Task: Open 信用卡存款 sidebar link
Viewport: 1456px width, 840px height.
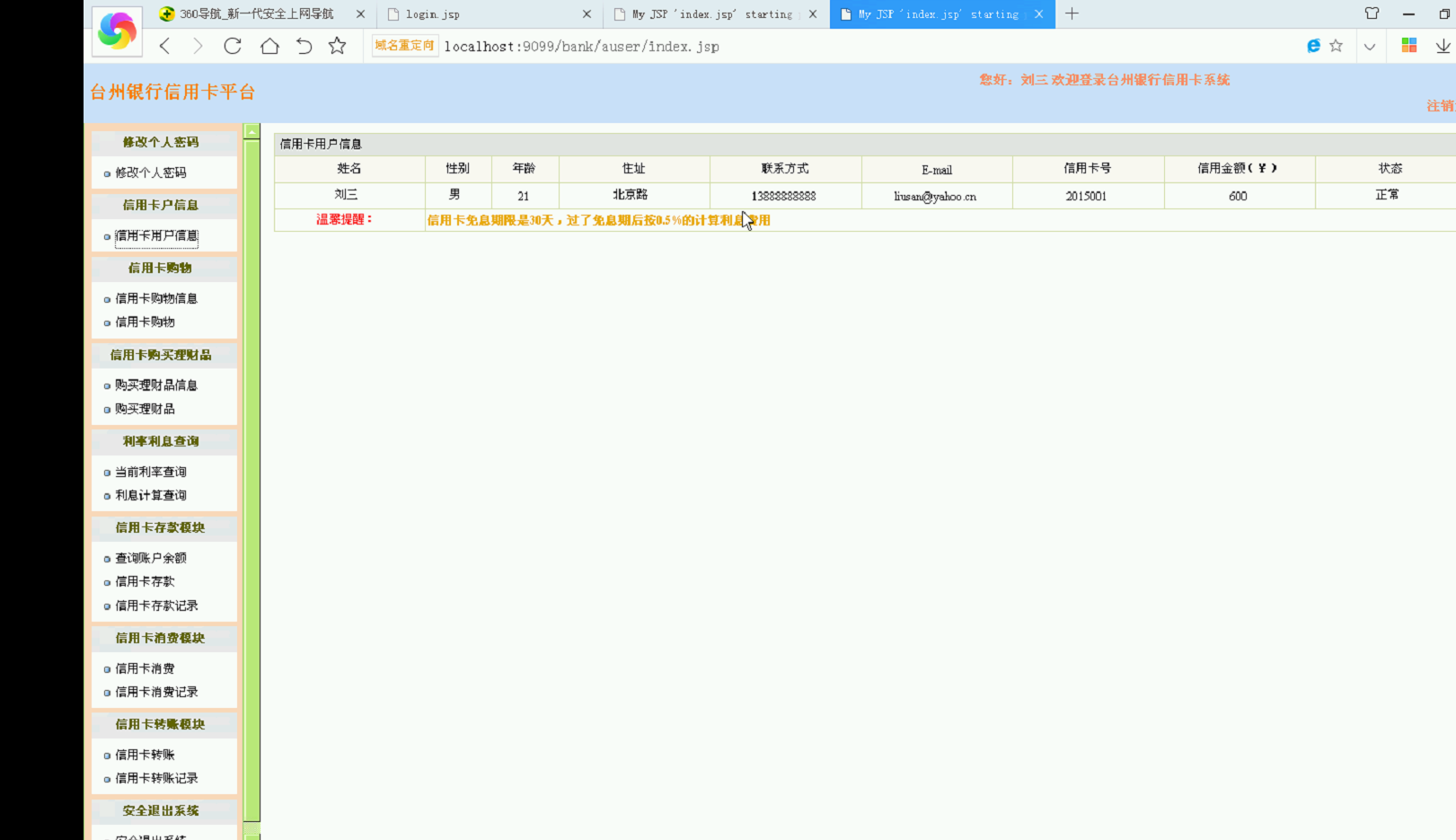Action: tap(145, 581)
